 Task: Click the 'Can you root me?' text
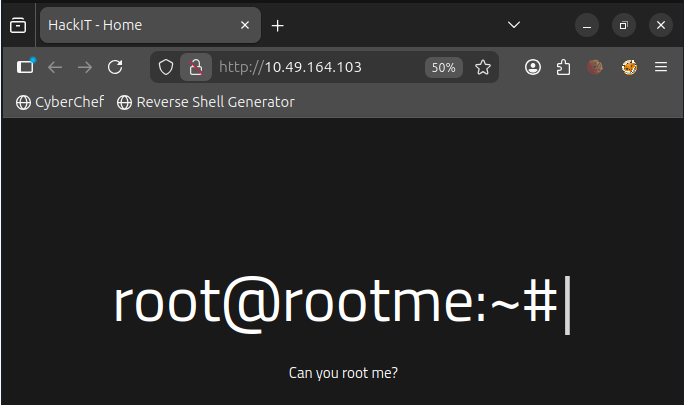343,373
